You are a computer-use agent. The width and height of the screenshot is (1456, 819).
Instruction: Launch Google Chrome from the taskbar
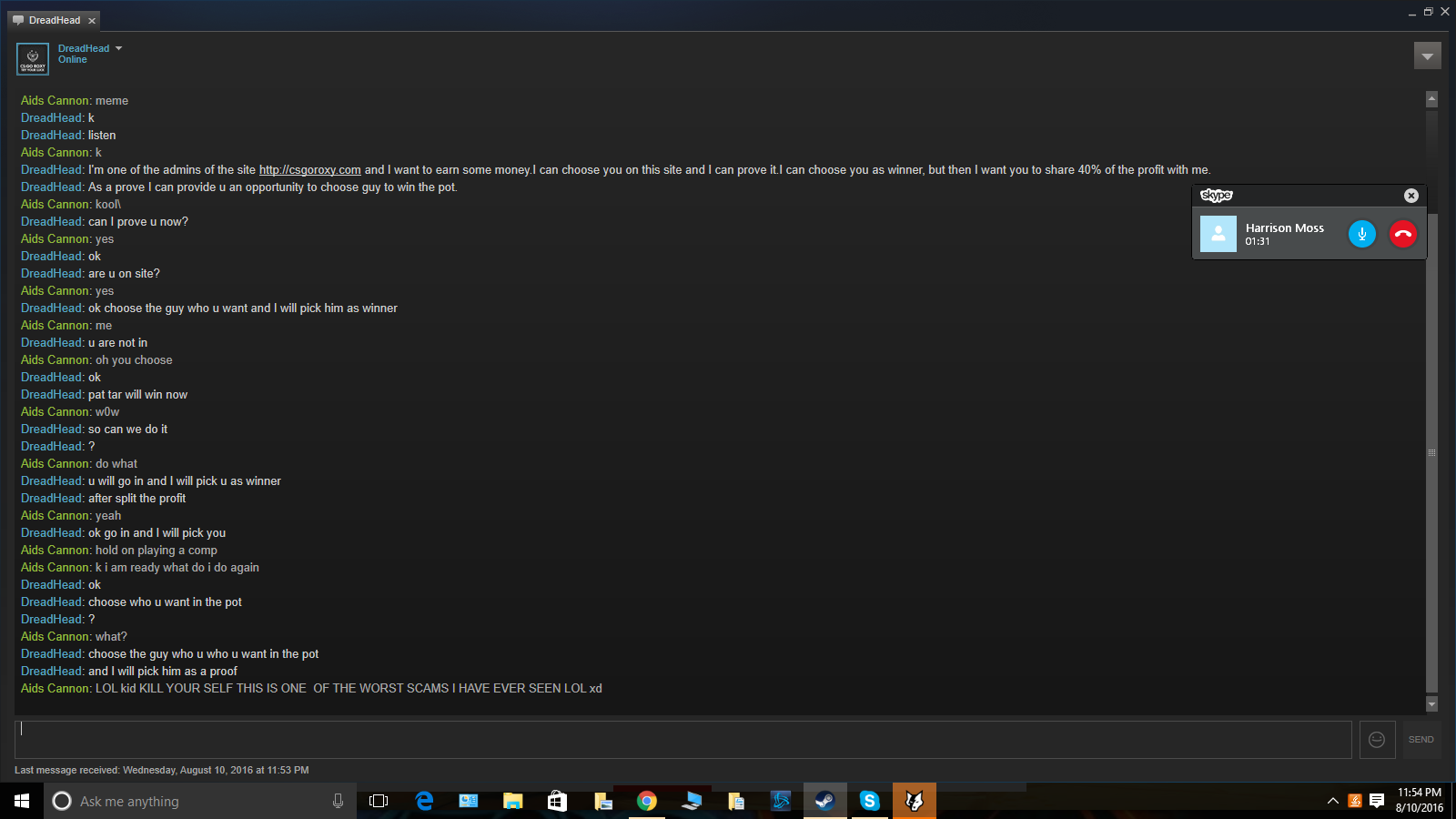tap(647, 801)
